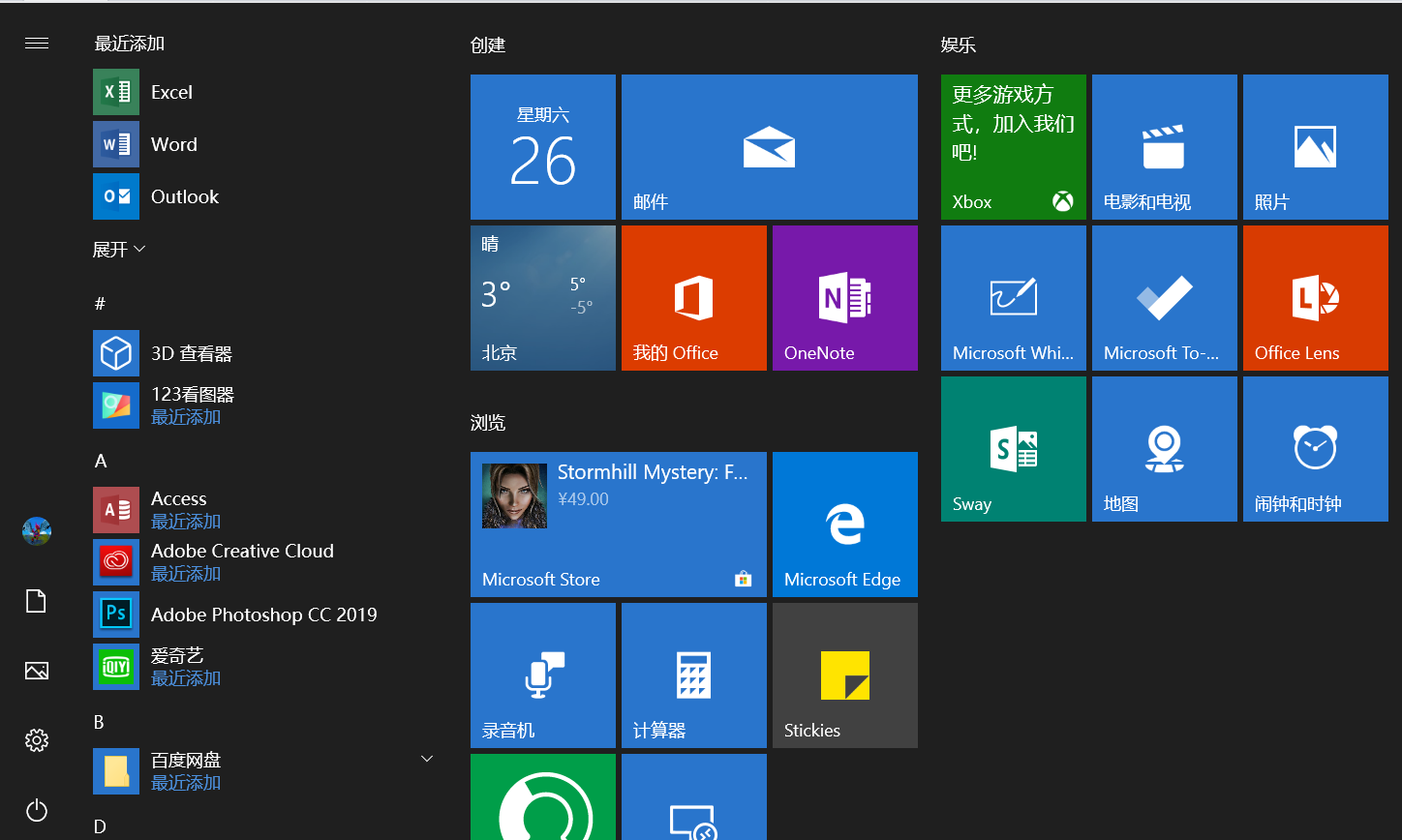Image resolution: width=1402 pixels, height=840 pixels.
Task: Open 地图 maps tile
Action: coord(1165,449)
